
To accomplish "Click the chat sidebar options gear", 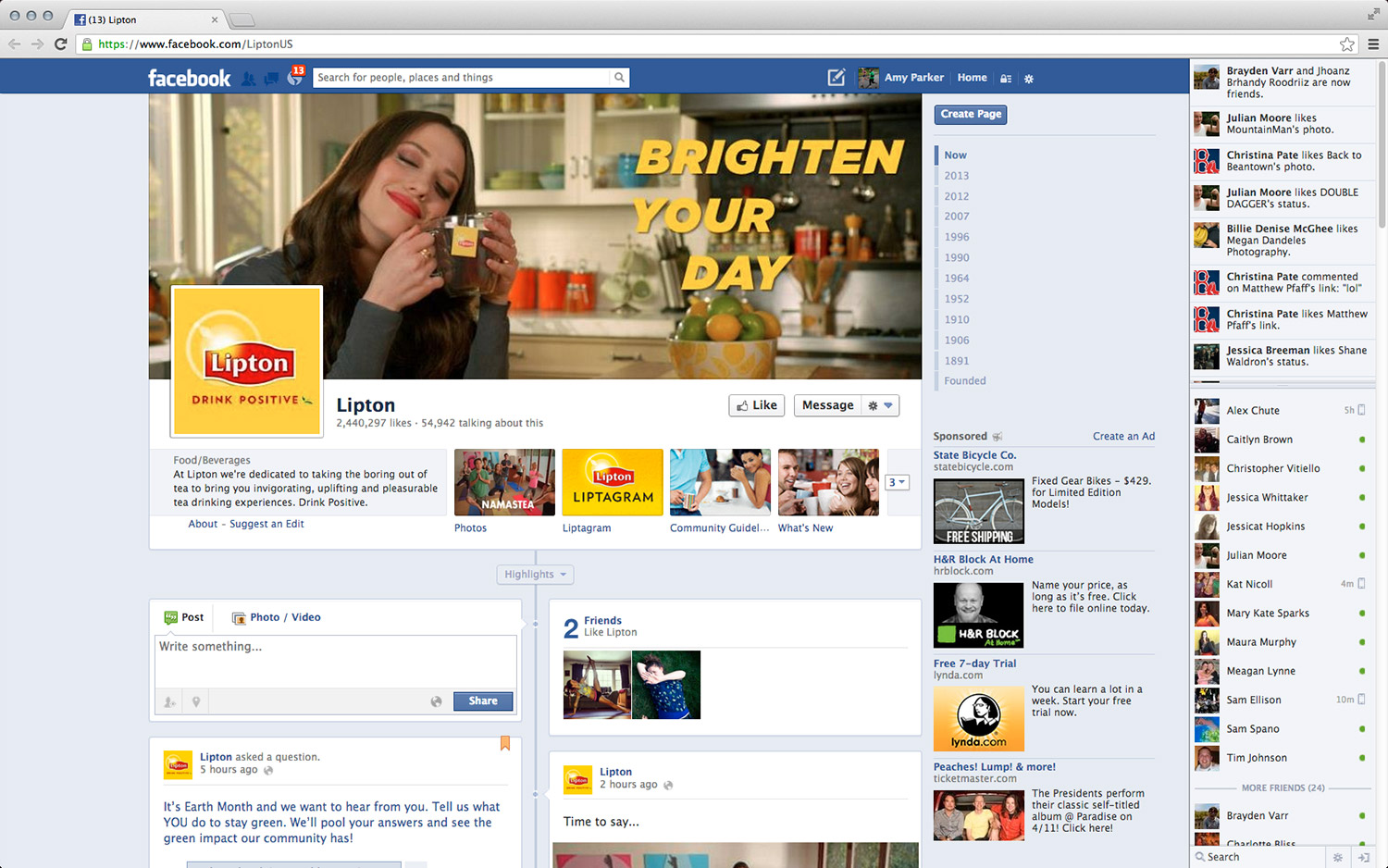I will coord(1337,857).
